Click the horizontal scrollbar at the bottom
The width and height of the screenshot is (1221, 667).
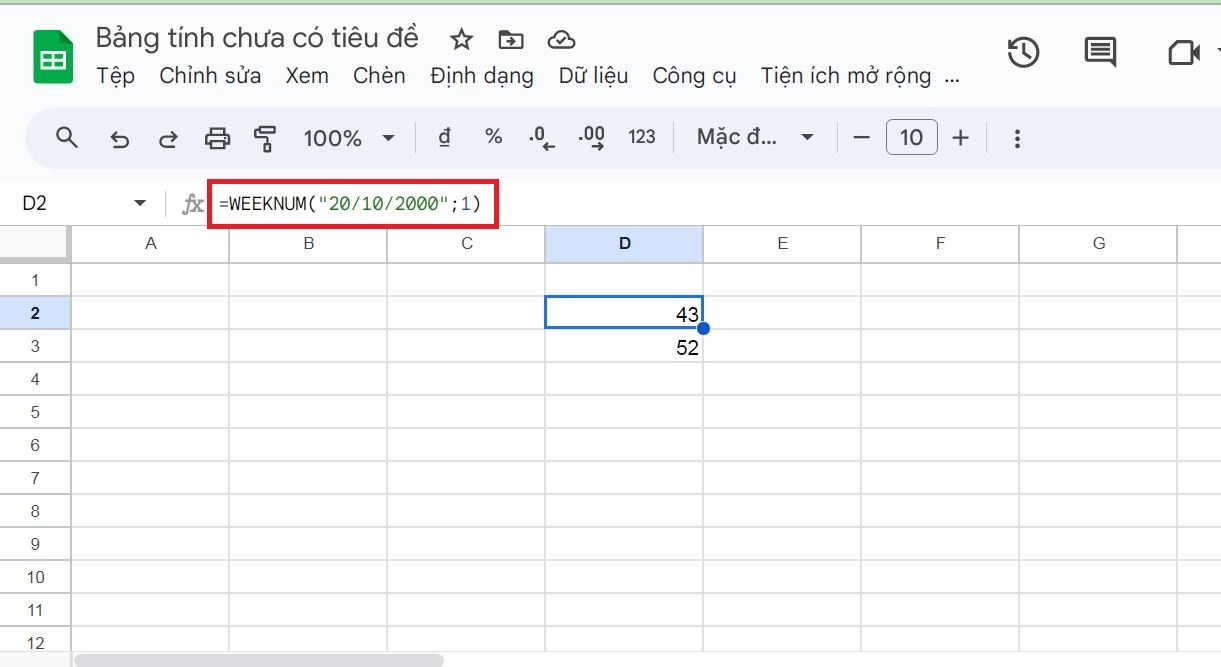258,660
